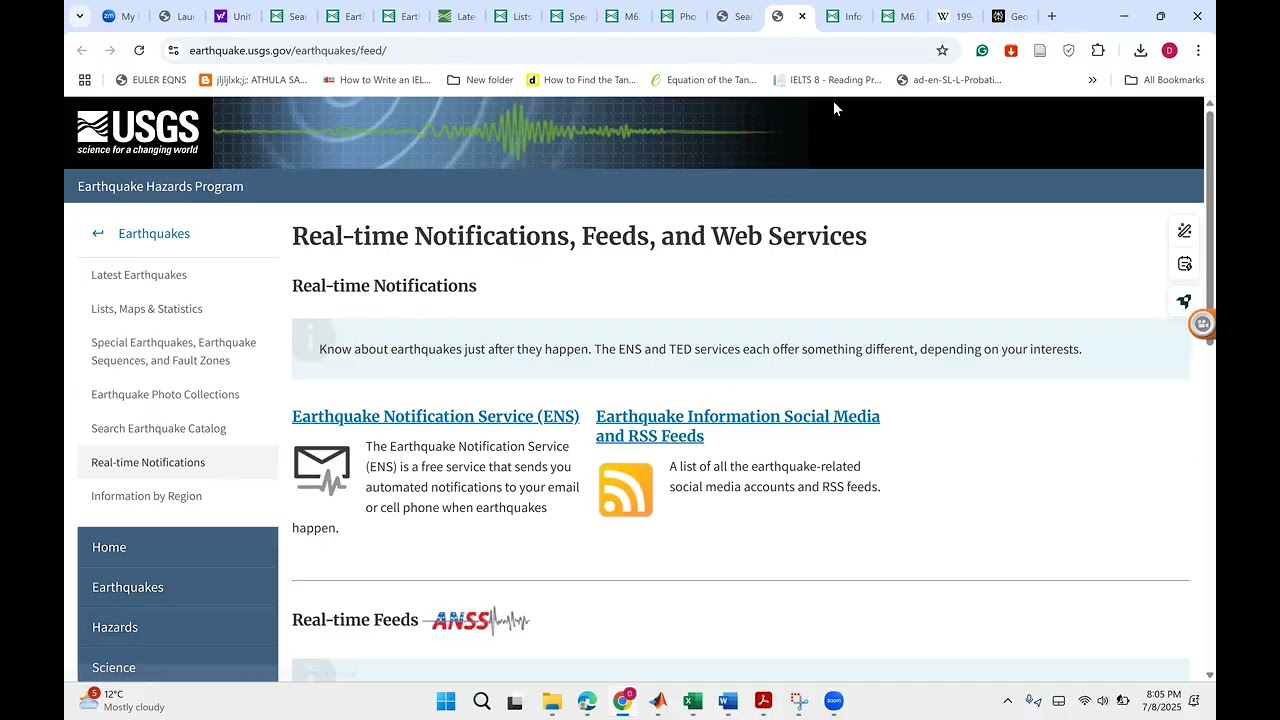Viewport: 1280px width, 720px height.
Task: Open the All Bookmarks folder
Action: (1164, 80)
